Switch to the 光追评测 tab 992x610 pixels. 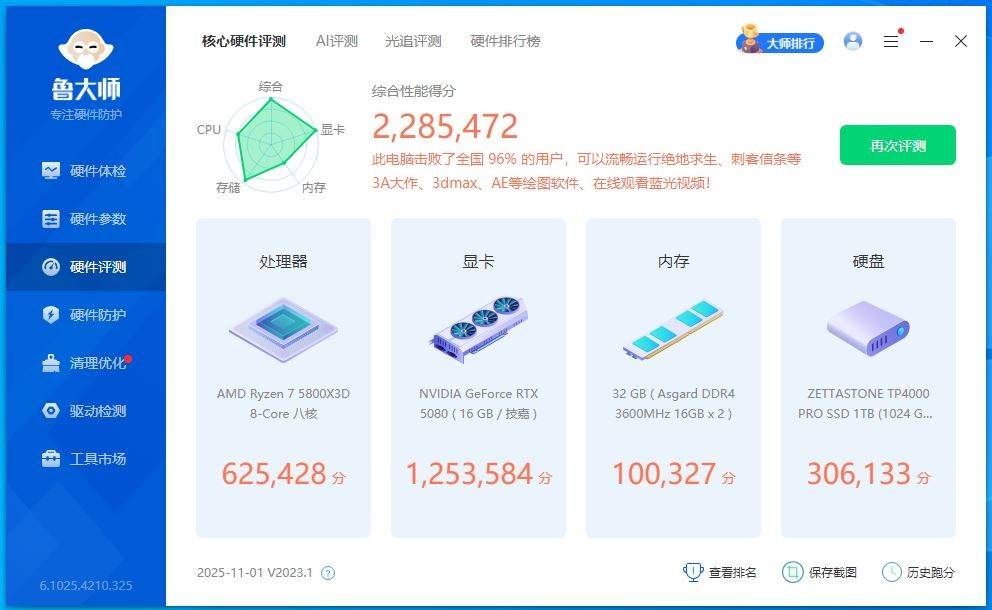(x=413, y=41)
